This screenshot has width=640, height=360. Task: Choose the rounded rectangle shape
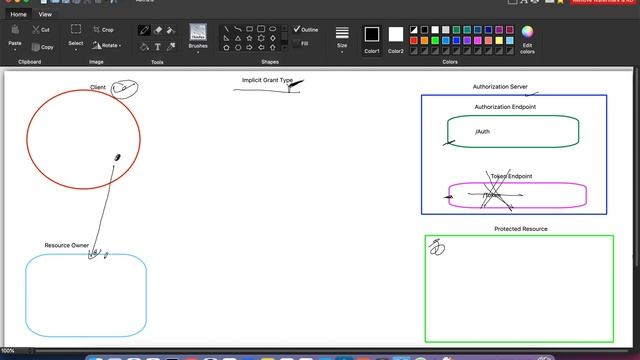pos(261,29)
